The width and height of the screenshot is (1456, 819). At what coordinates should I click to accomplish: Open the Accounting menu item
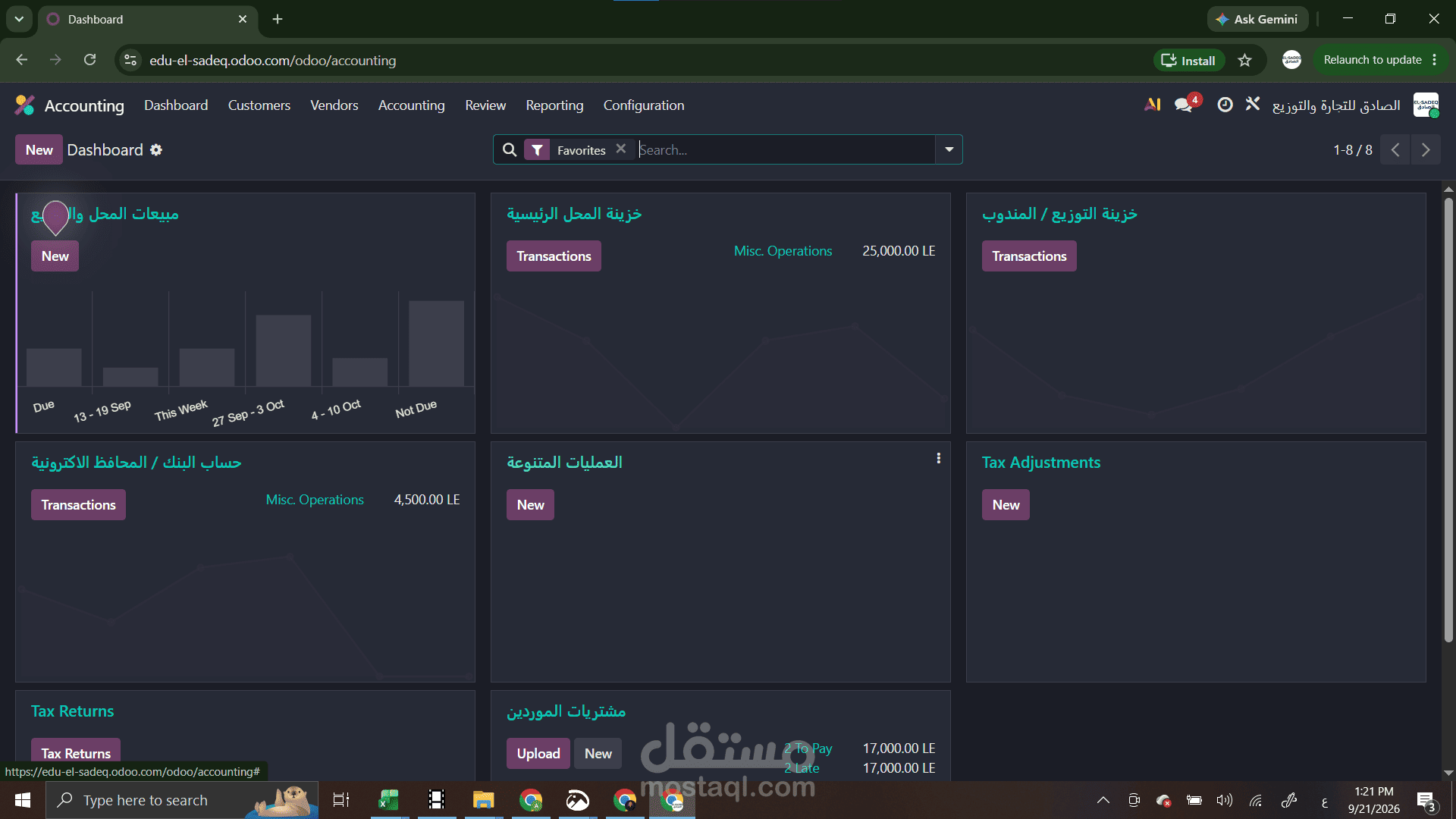411,105
